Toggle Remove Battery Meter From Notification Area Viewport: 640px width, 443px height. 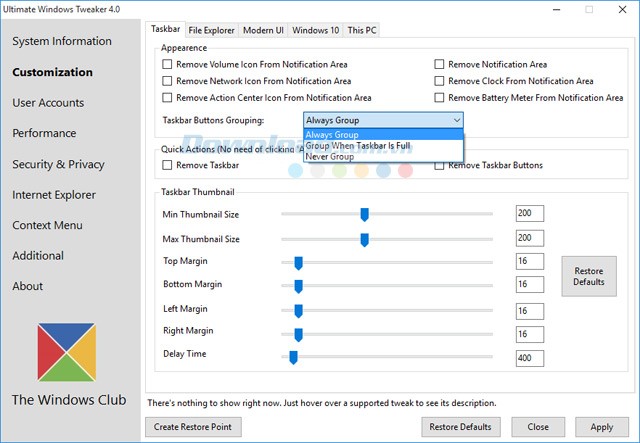coord(440,98)
